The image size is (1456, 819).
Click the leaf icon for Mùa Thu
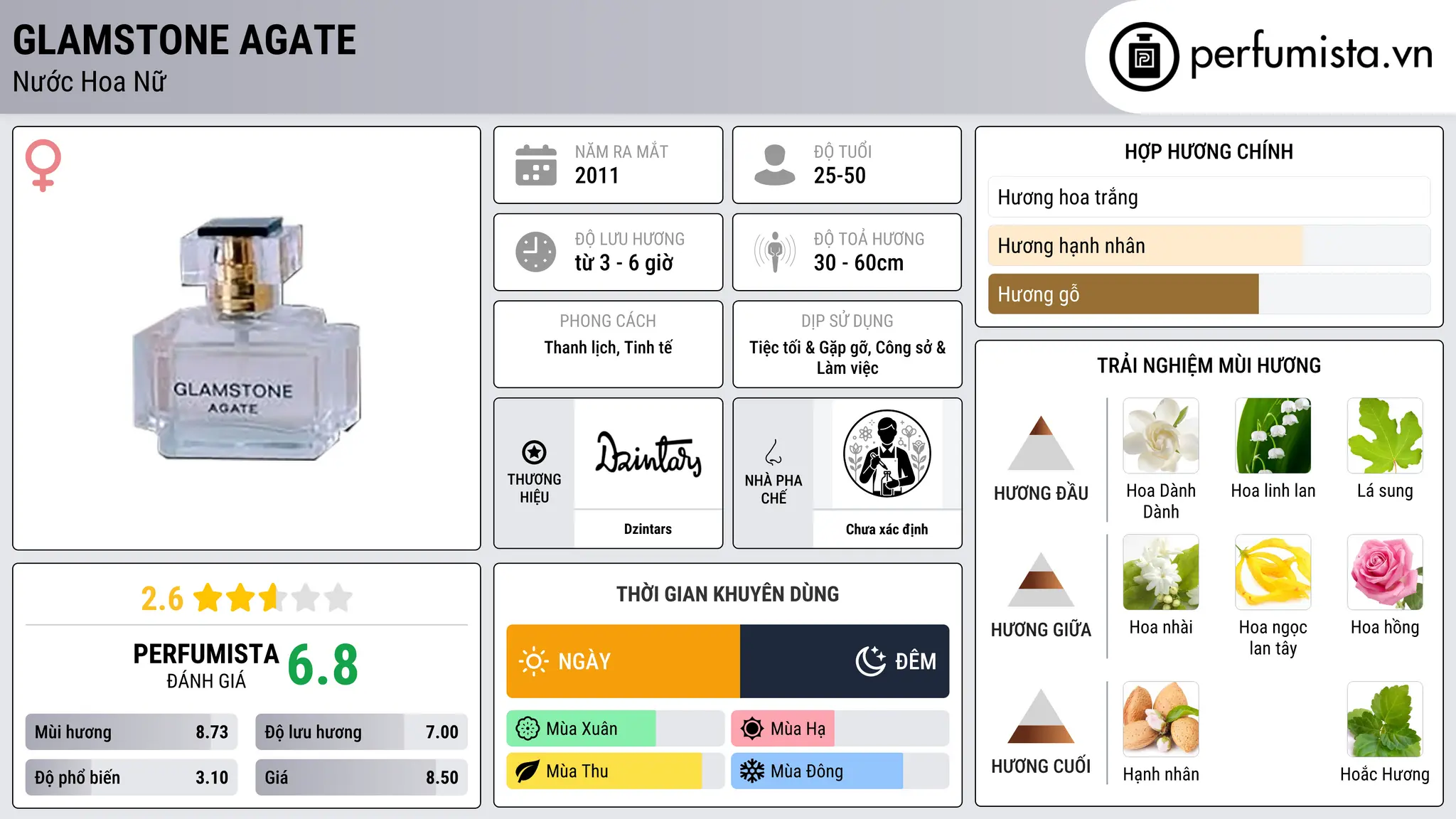click(x=528, y=771)
